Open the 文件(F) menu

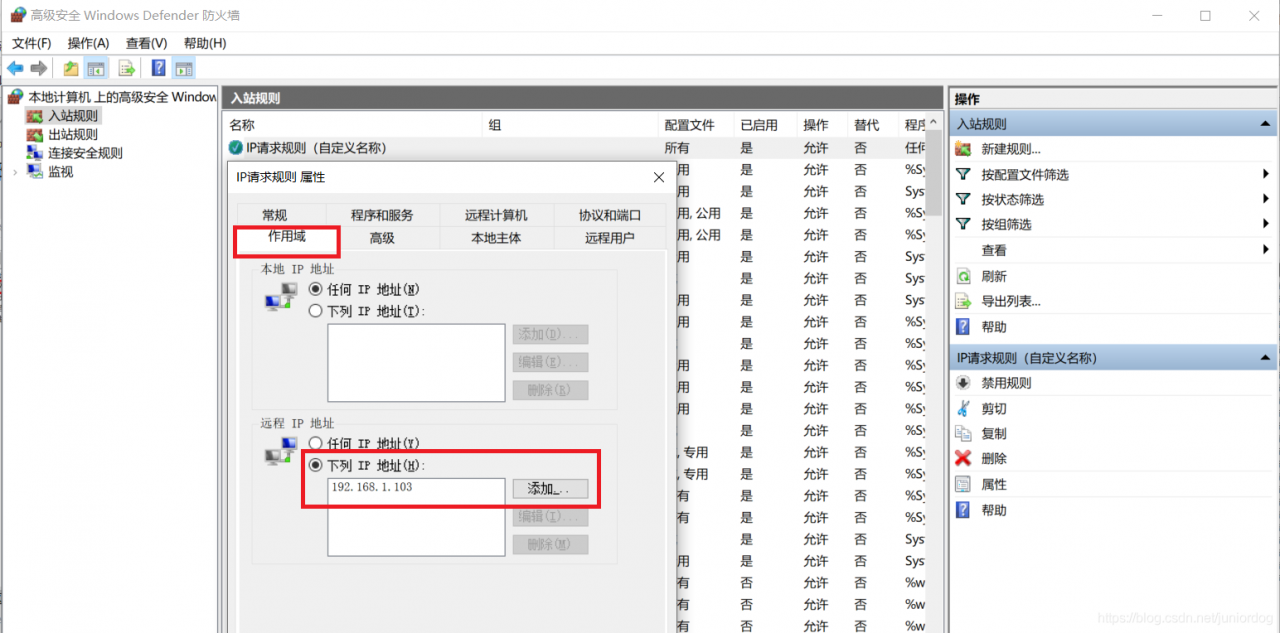tap(31, 43)
